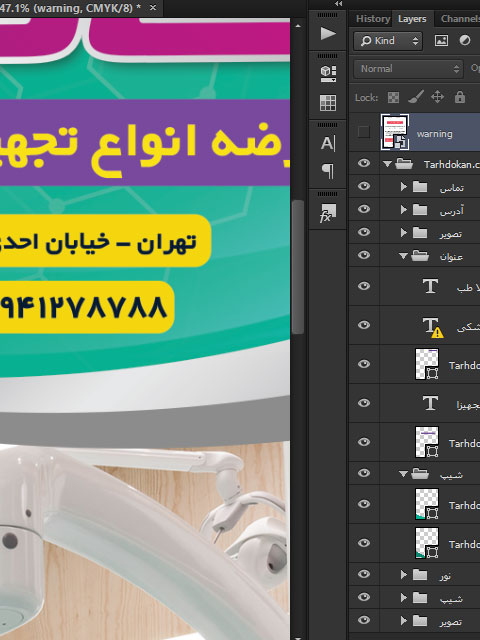Select last smart object in شیب group
The height and width of the screenshot is (640, 480).
(x=427, y=543)
